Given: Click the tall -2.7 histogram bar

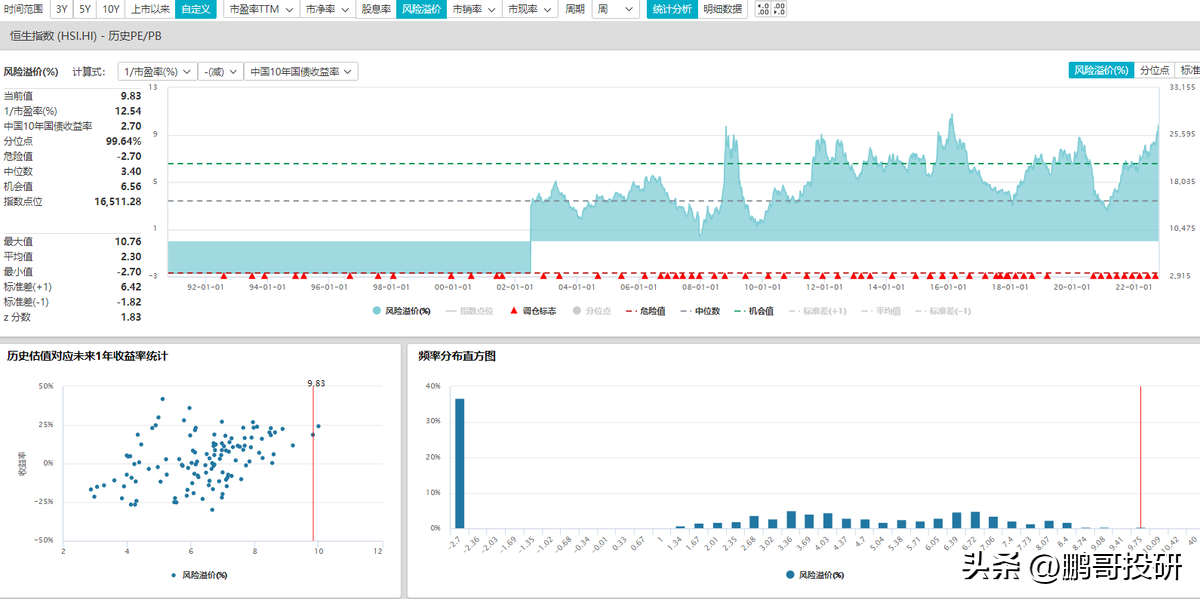Looking at the screenshot, I should pyautogui.click(x=460, y=463).
